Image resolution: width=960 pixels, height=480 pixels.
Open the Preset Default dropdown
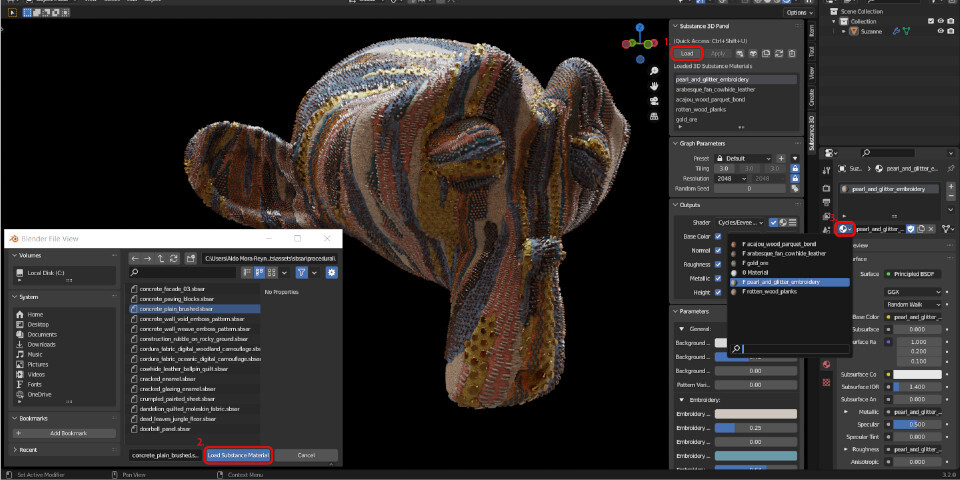(743, 159)
